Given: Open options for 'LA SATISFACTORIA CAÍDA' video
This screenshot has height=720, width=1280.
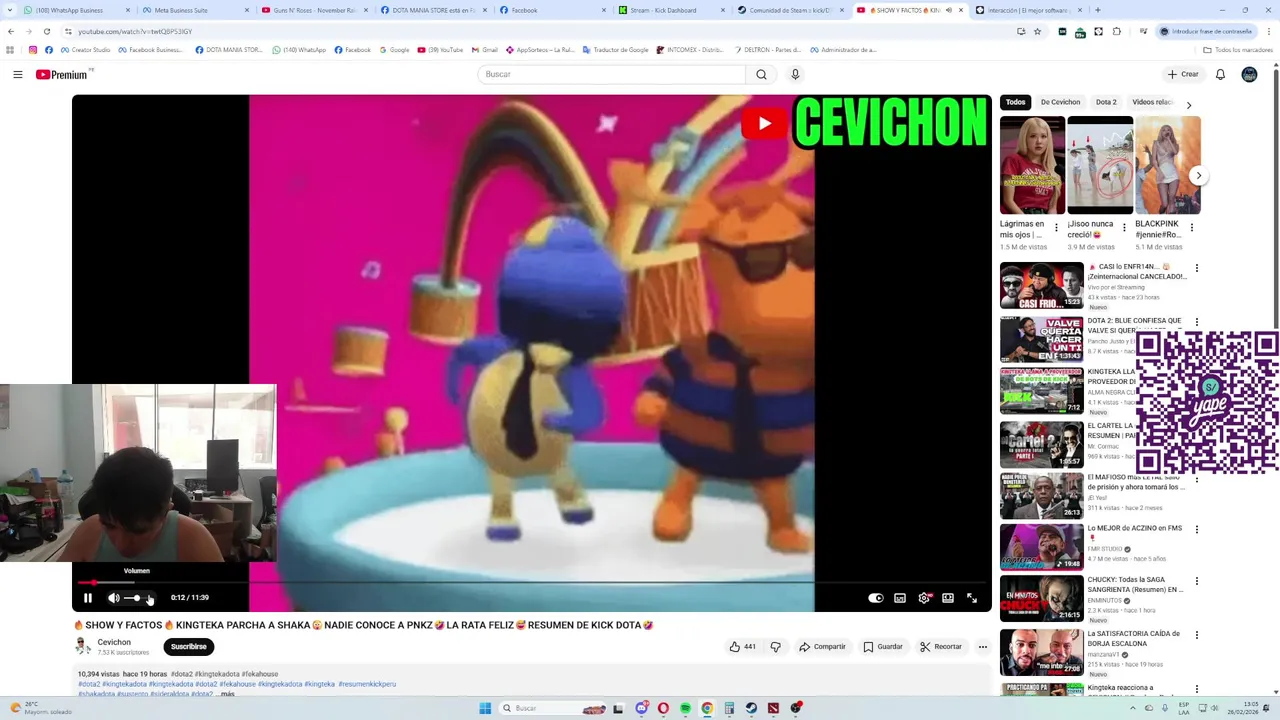Looking at the screenshot, I should (x=1196, y=635).
